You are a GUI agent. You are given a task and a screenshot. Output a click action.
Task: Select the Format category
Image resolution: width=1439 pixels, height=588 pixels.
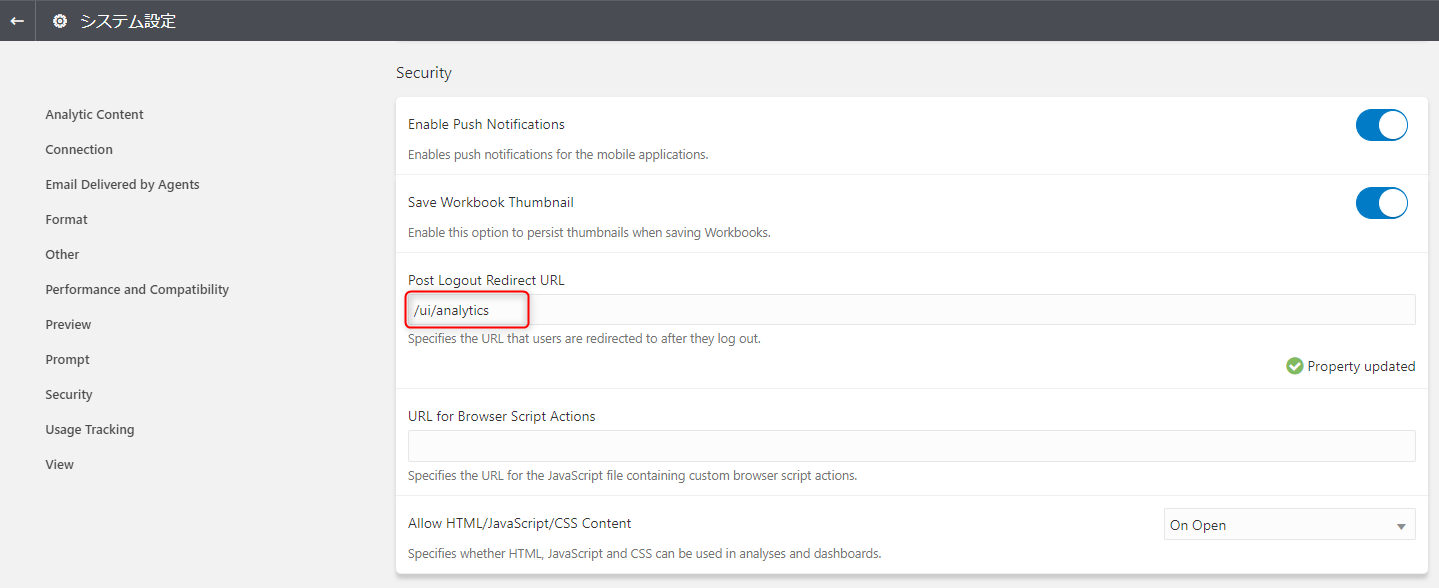(66, 220)
